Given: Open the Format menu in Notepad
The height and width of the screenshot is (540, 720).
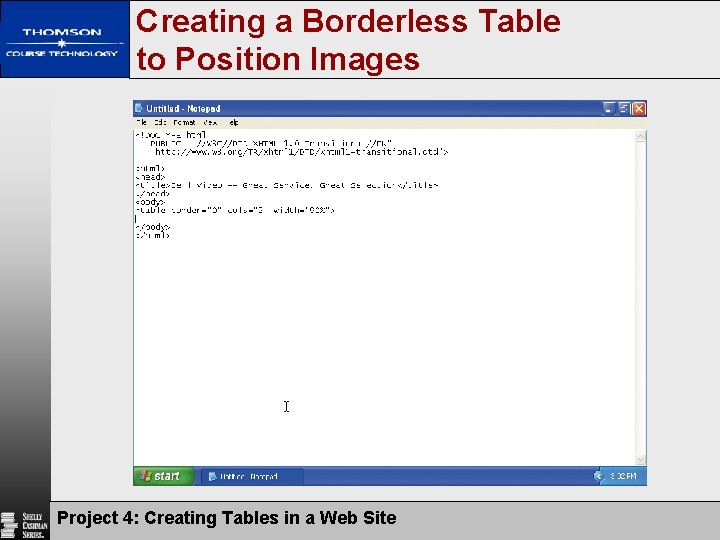Looking at the screenshot, I should coord(185,123).
